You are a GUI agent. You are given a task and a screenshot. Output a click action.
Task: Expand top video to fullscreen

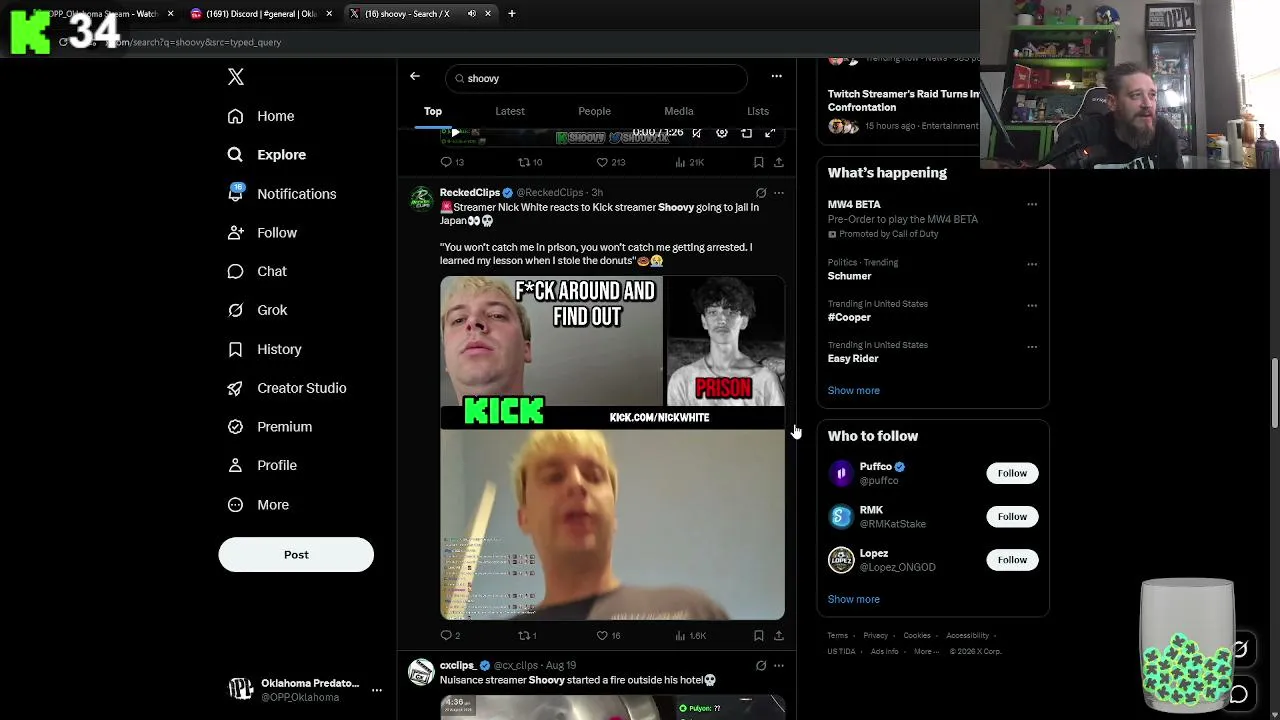click(x=770, y=133)
